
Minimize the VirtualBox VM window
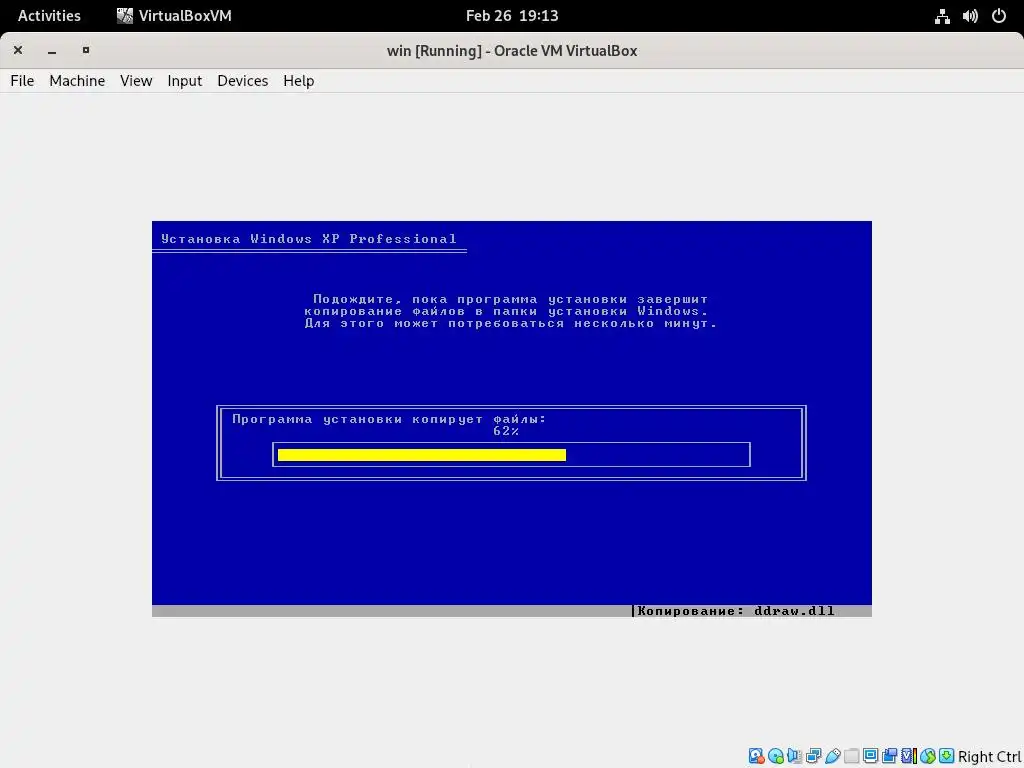(x=52, y=50)
